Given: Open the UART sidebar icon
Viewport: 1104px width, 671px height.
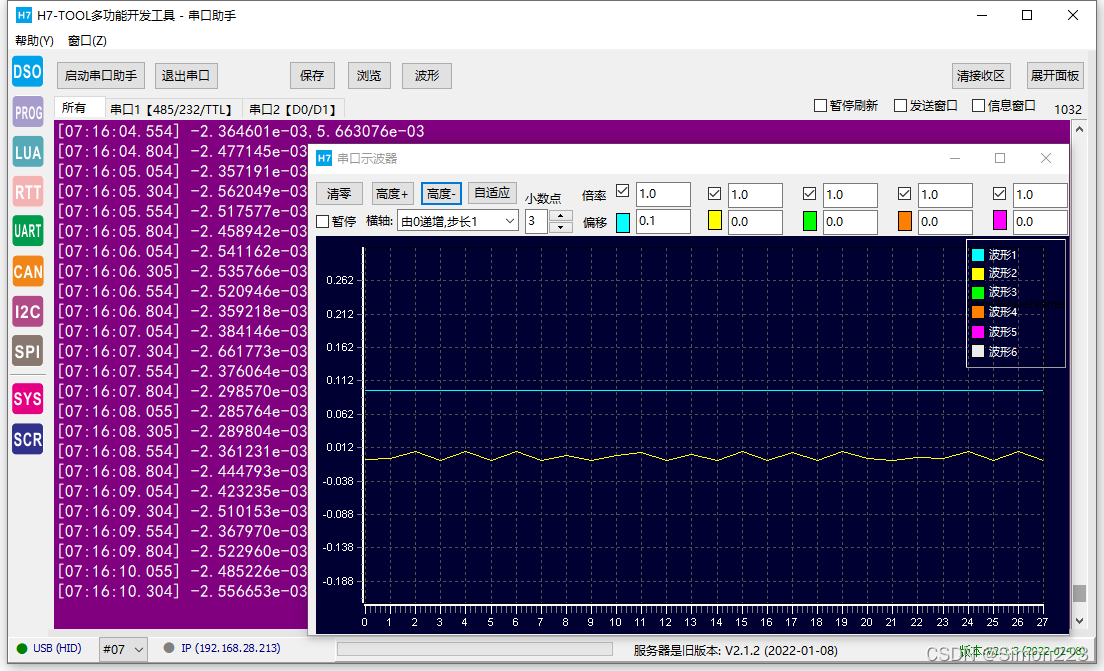Looking at the screenshot, I should (x=28, y=231).
